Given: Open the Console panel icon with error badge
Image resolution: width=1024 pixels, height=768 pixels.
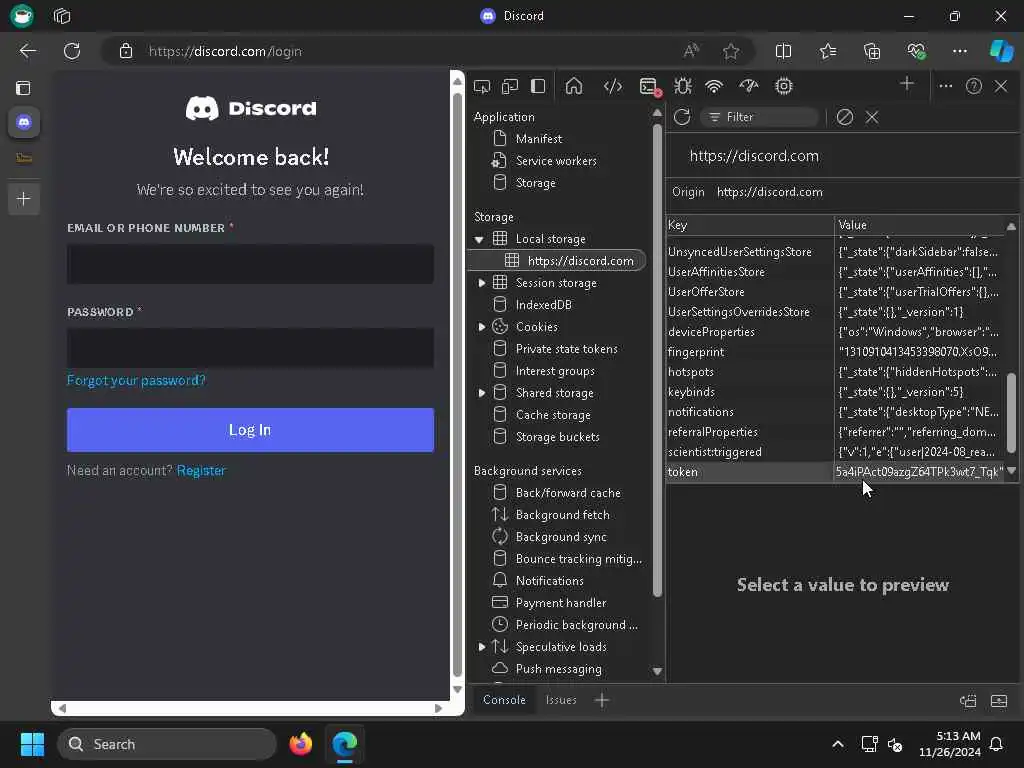Looking at the screenshot, I should [650, 86].
